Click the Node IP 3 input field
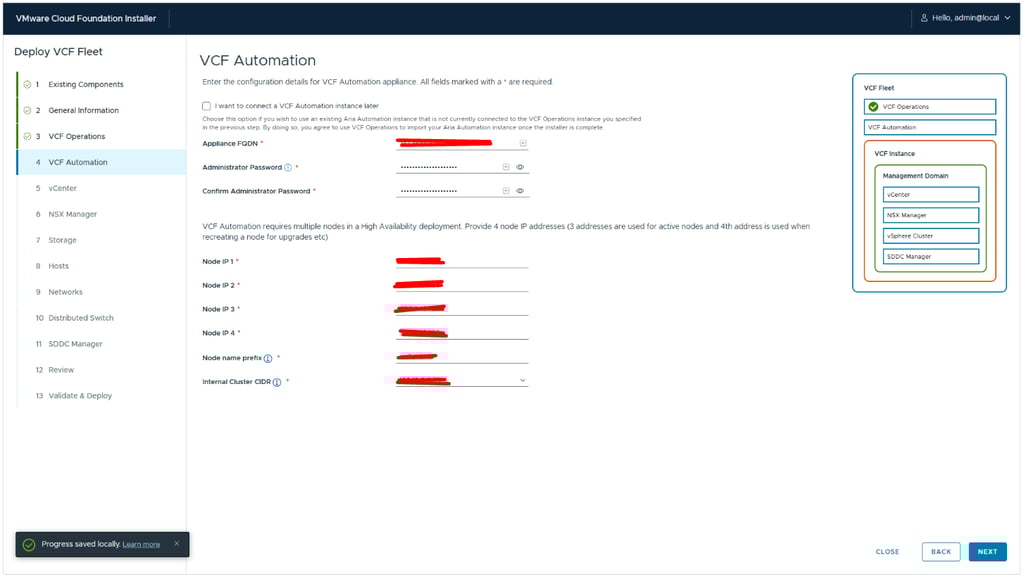This screenshot has width=1024, height=579. point(462,309)
